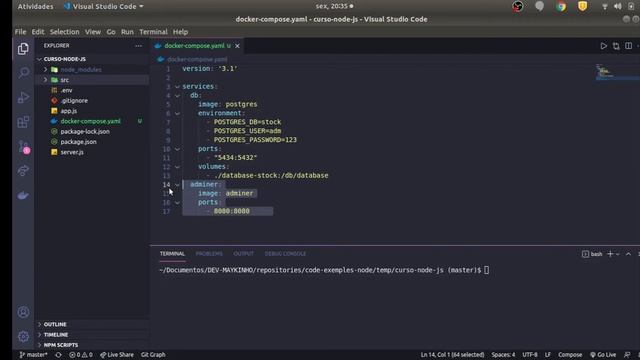
Task: Click the network indicator in system tray
Action: (x=604, y=6)
